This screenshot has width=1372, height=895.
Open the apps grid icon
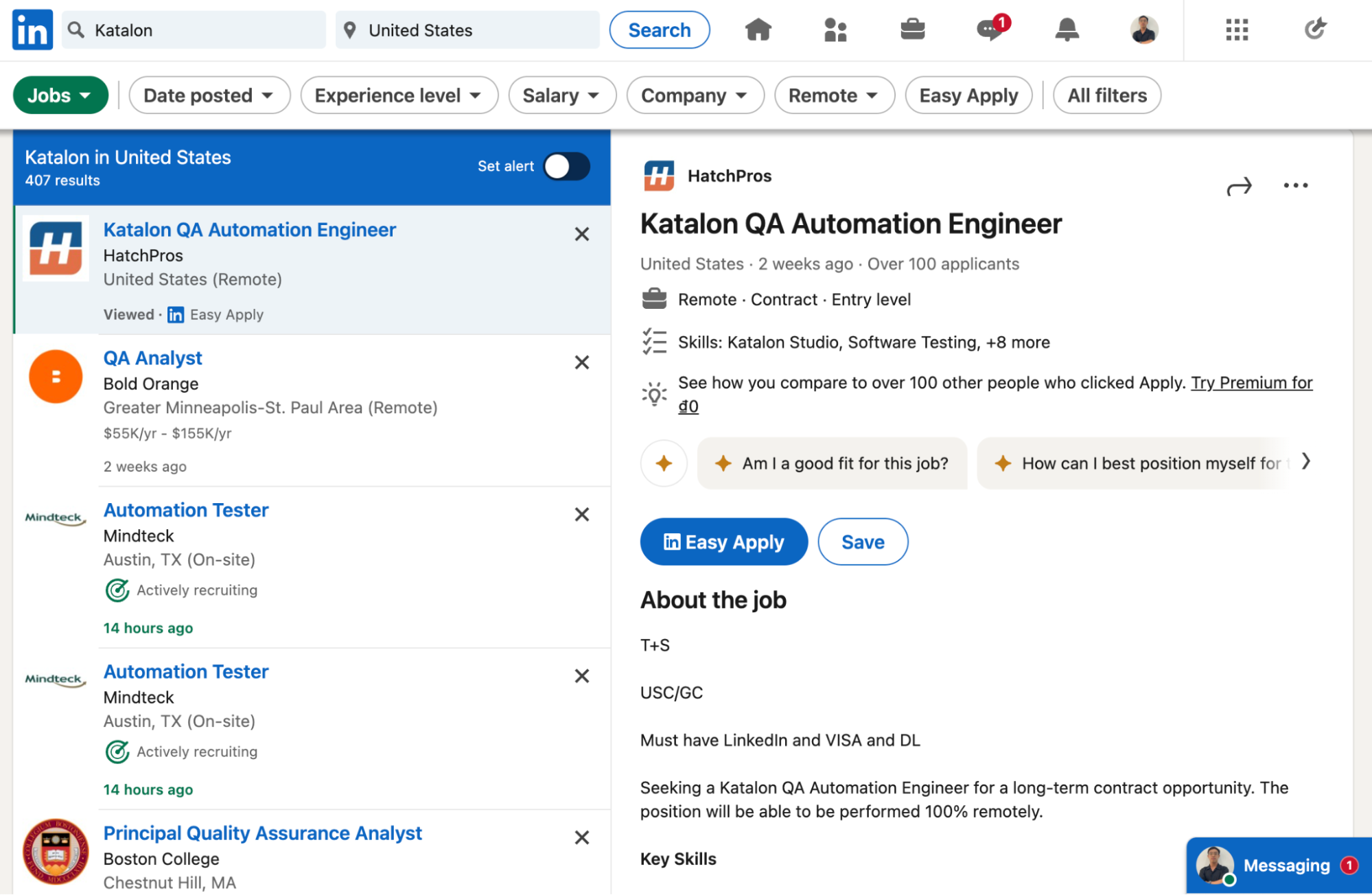tap(1237, 30)
